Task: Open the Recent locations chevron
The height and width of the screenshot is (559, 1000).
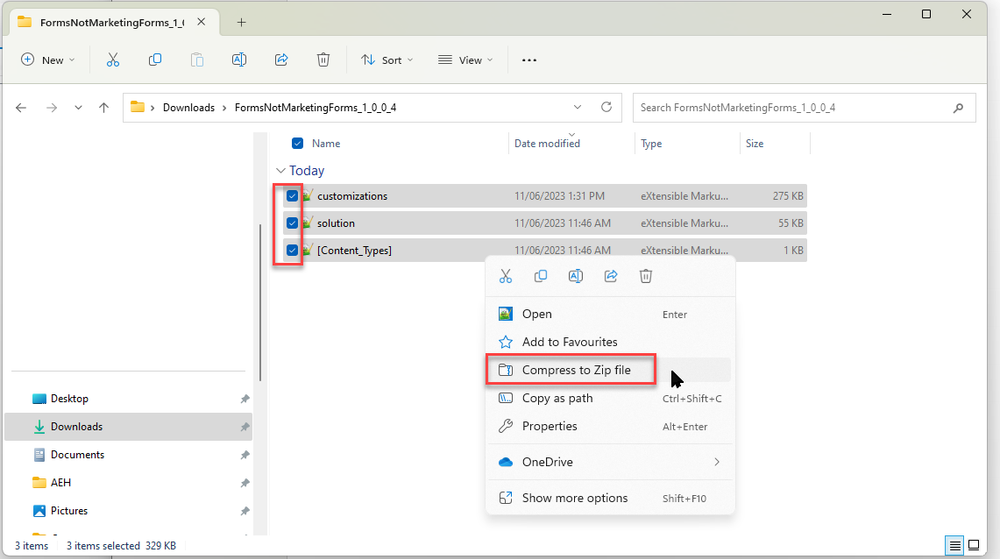Action: pyautogui.click(x=78, y=108)
